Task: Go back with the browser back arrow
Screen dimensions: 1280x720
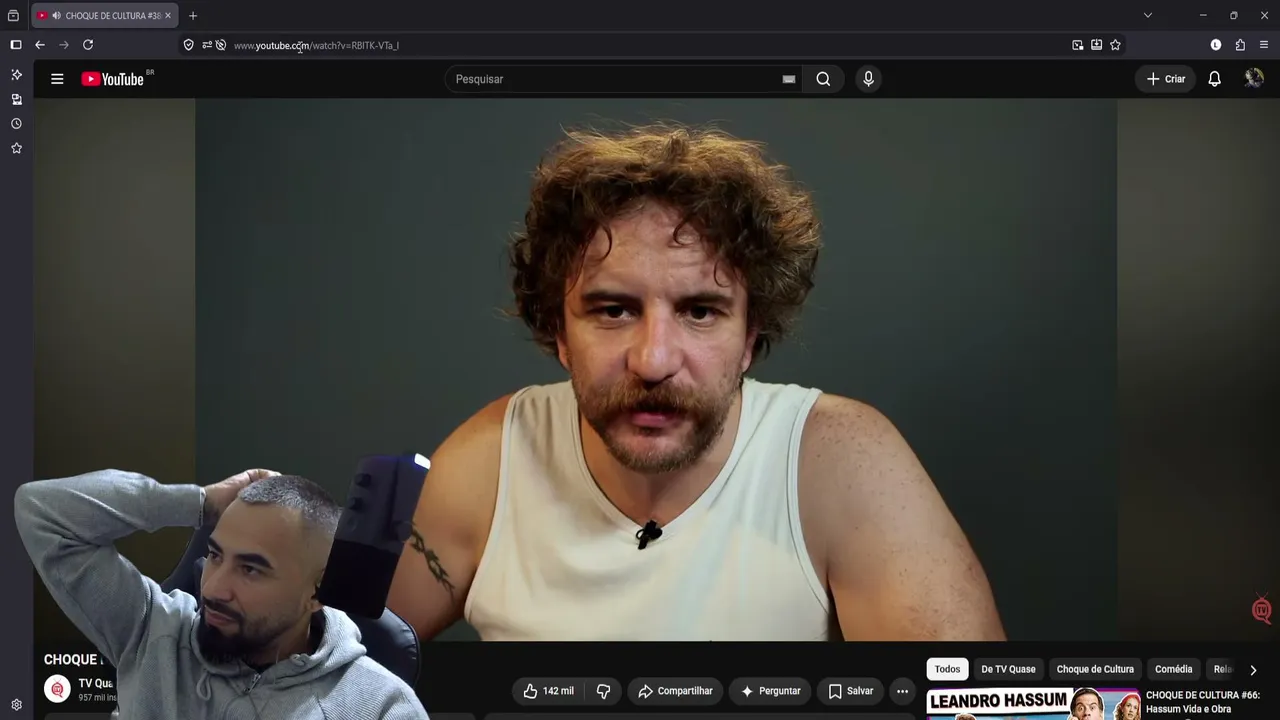Action: tap(40, 45)
